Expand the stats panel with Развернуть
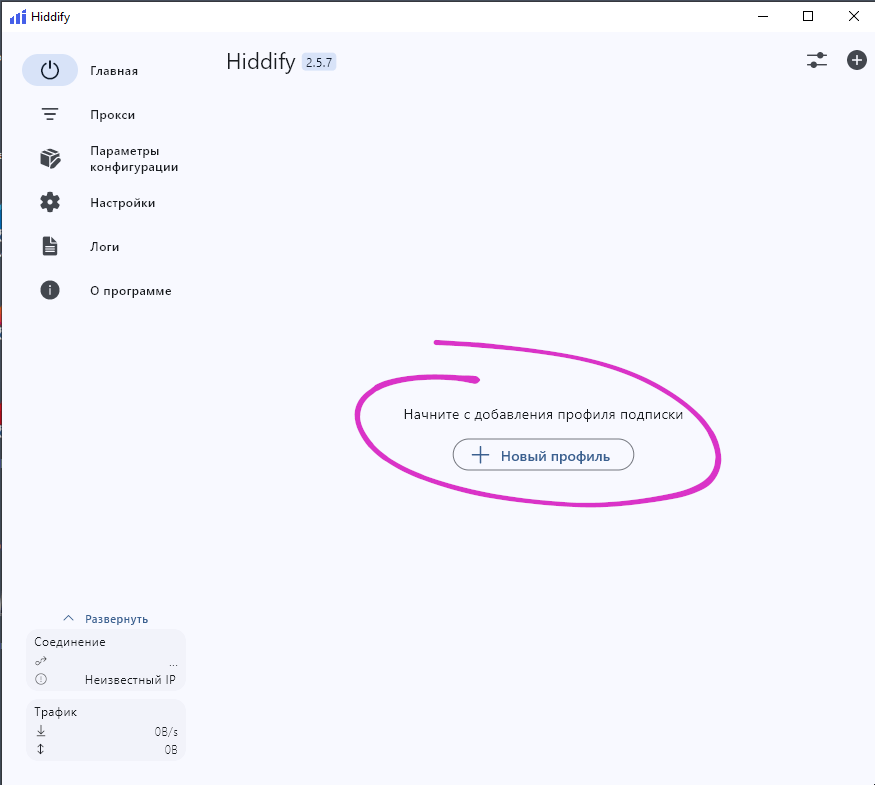875x785 pixels. 106,619
